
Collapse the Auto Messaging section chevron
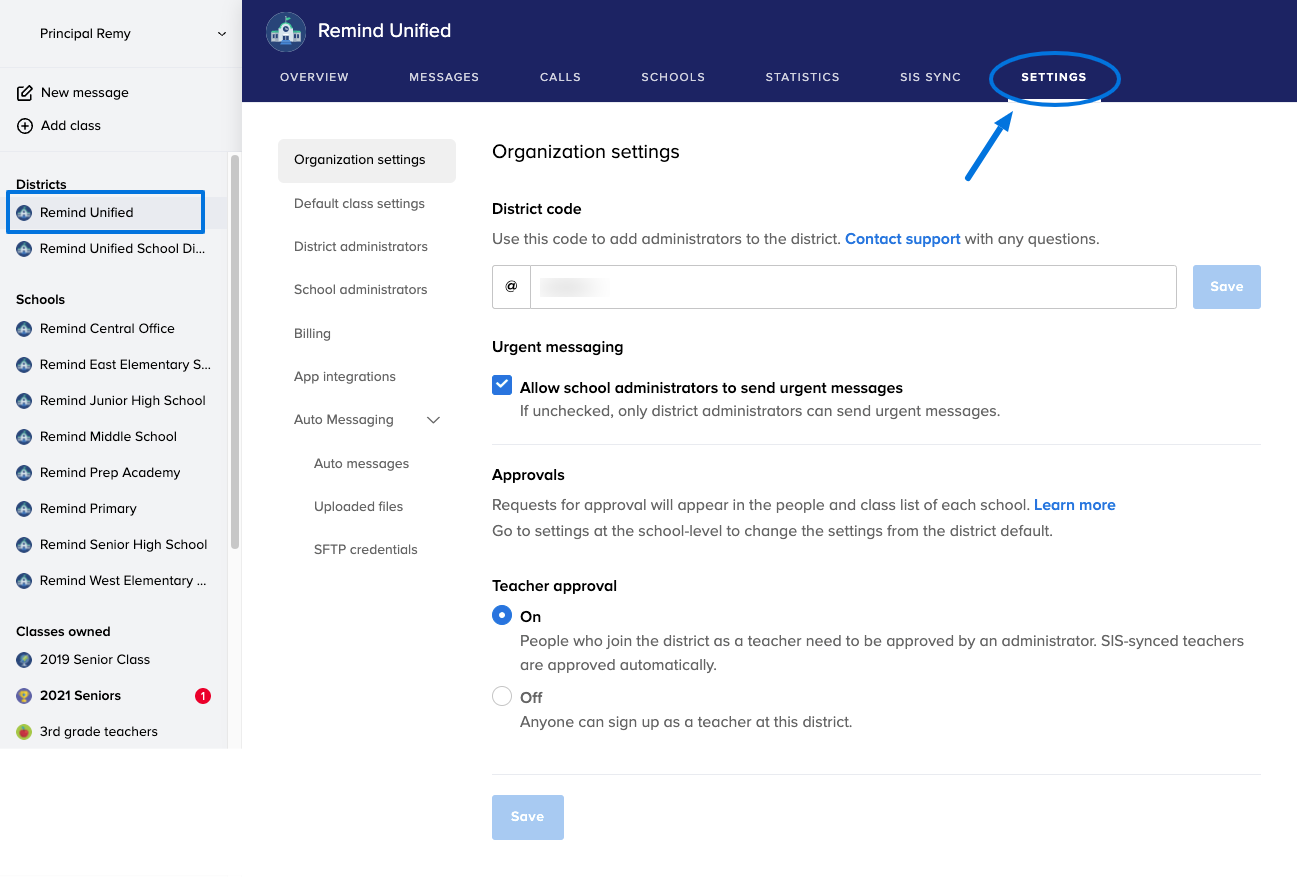433,420
